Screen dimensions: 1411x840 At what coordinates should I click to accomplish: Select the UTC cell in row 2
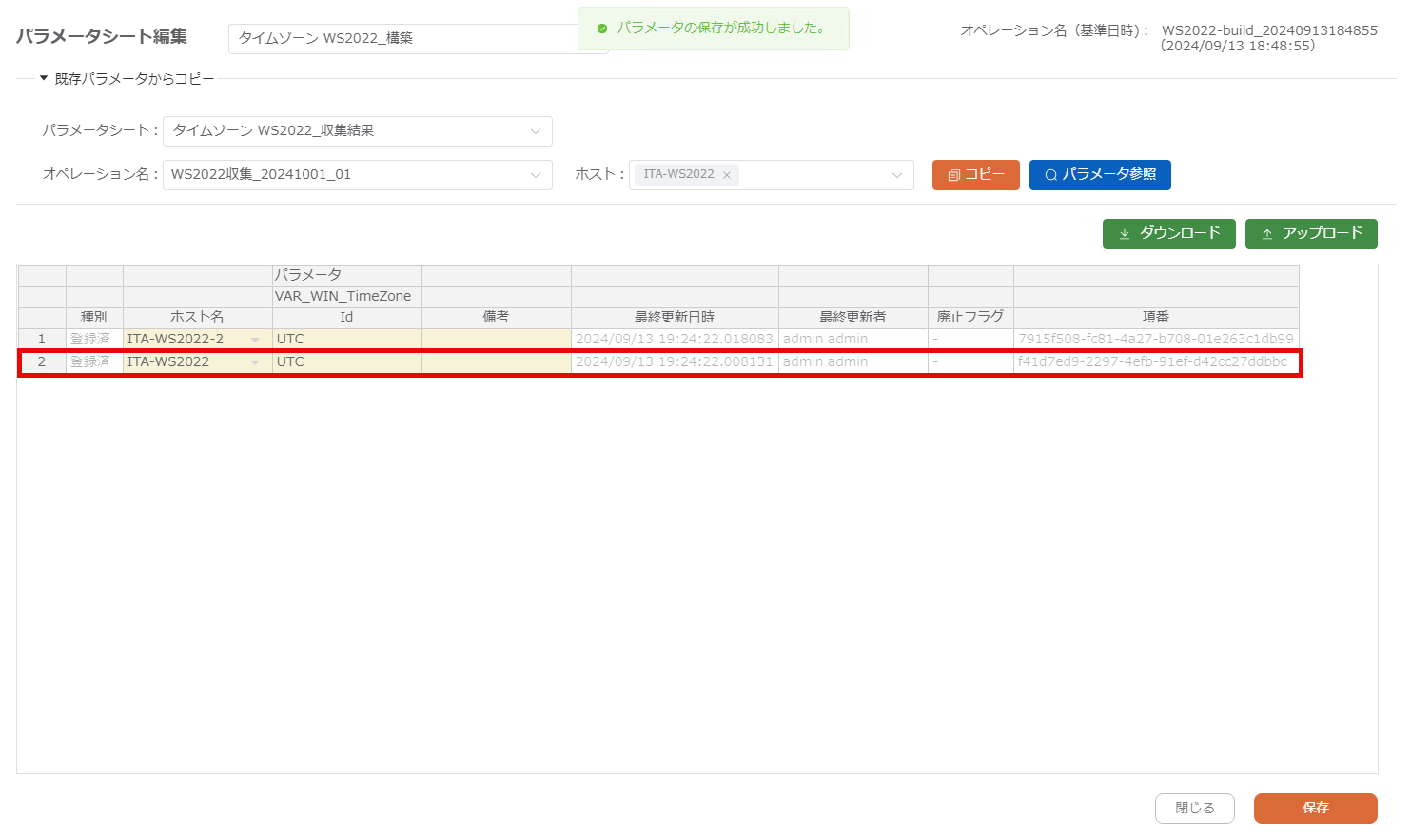(346, 361)
